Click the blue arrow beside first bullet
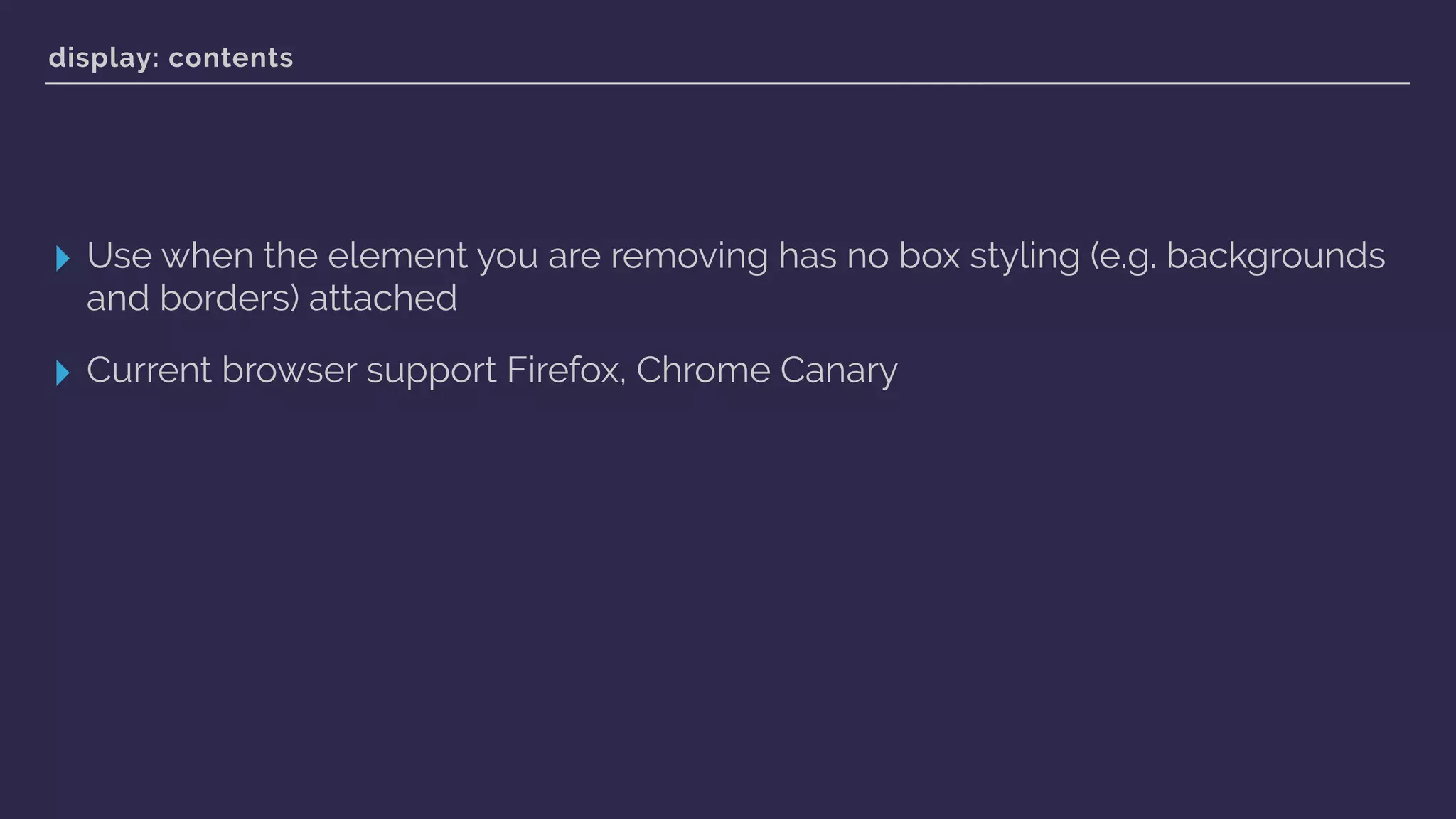1456x819 pixels. (63, 259)
